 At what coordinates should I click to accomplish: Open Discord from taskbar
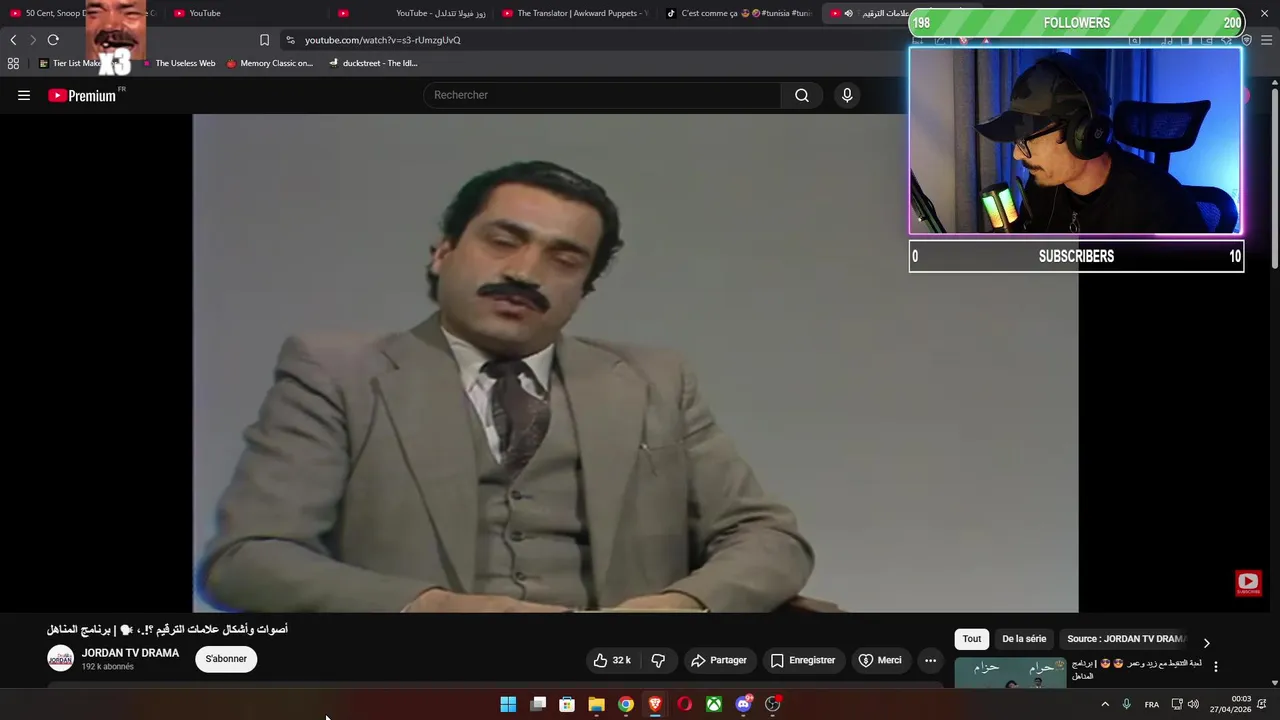744,704
